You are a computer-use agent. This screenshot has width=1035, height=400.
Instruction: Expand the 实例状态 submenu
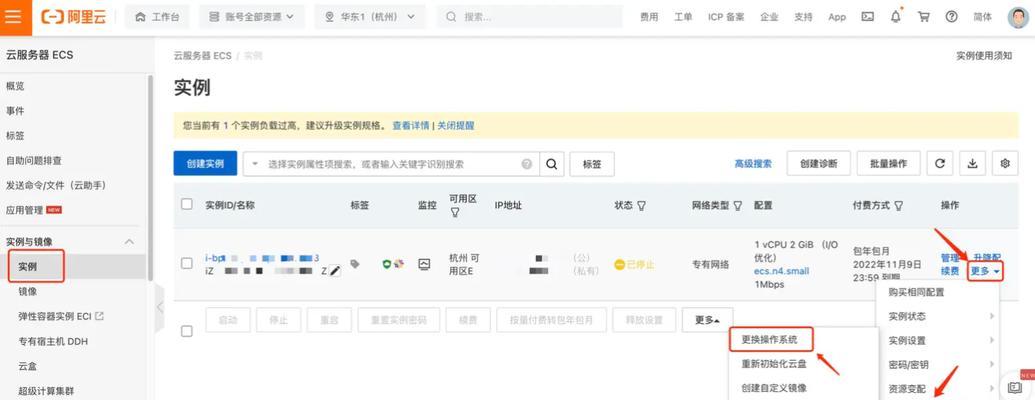(x=940, y=316)
